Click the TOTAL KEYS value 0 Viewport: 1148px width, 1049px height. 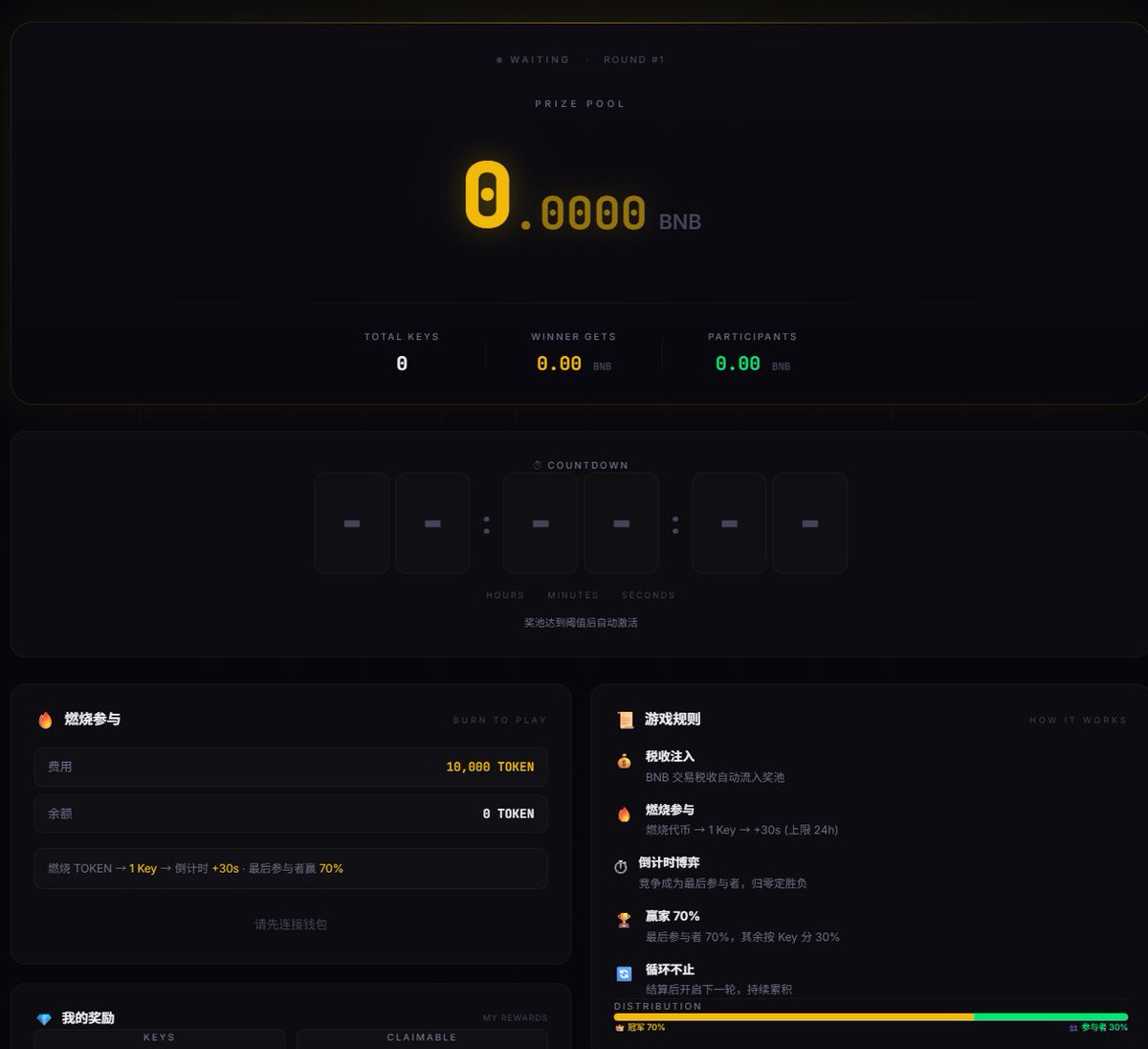click(x=402, y=364)
